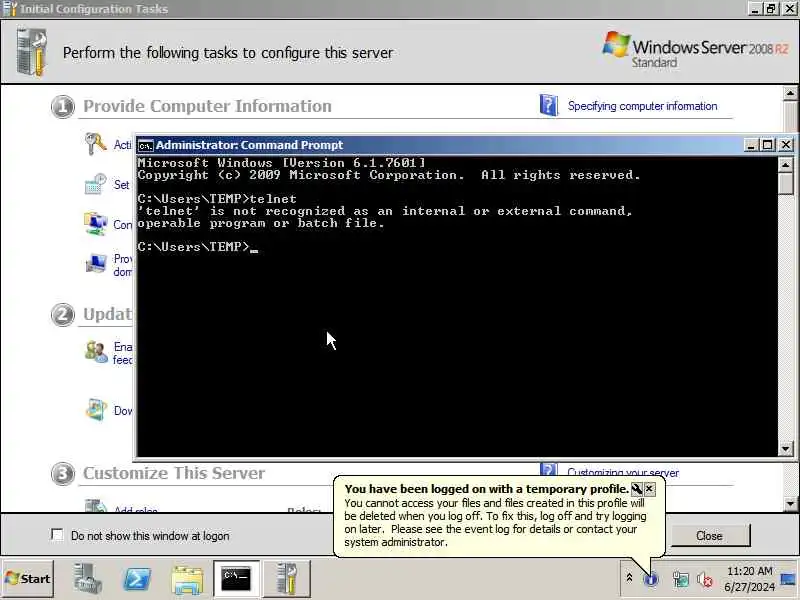Select the Command Prompt taskbar button
The image size is (800, 600).
(236, 579)
